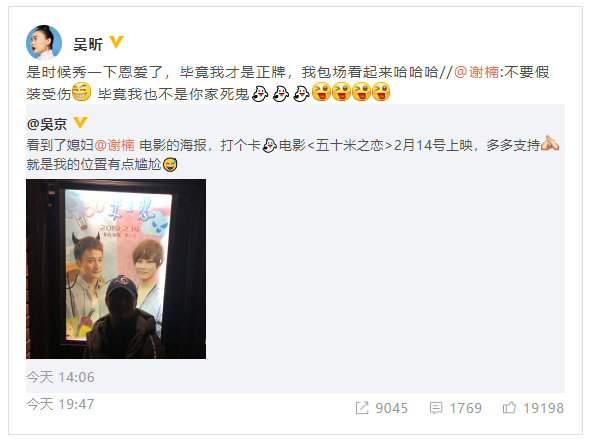Click the gold verified badge beside 吴昕

point(116,42)
